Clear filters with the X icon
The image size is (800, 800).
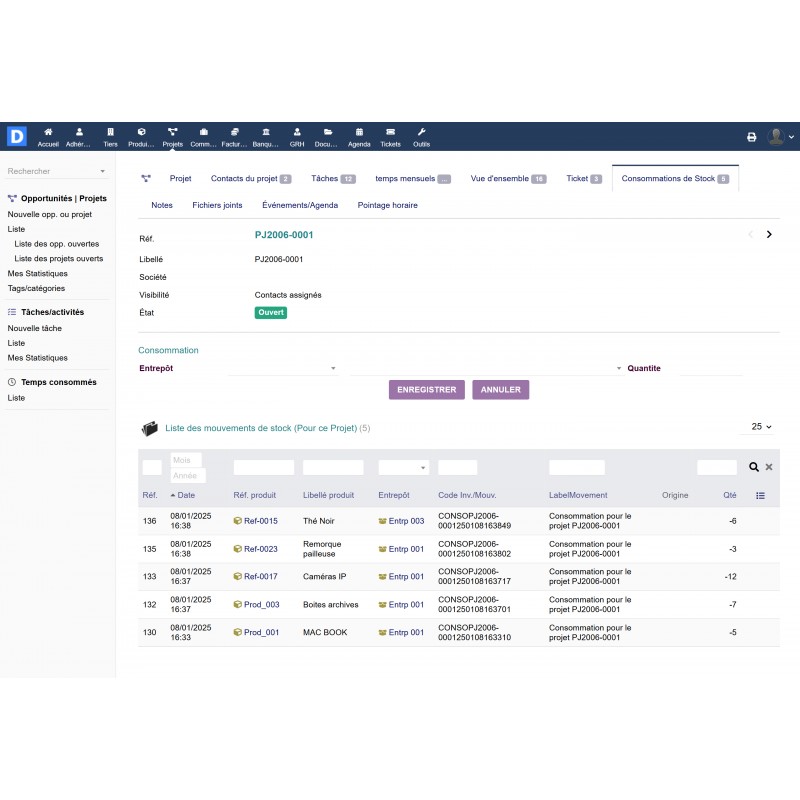pyautogui.click(x=769, y=467)
